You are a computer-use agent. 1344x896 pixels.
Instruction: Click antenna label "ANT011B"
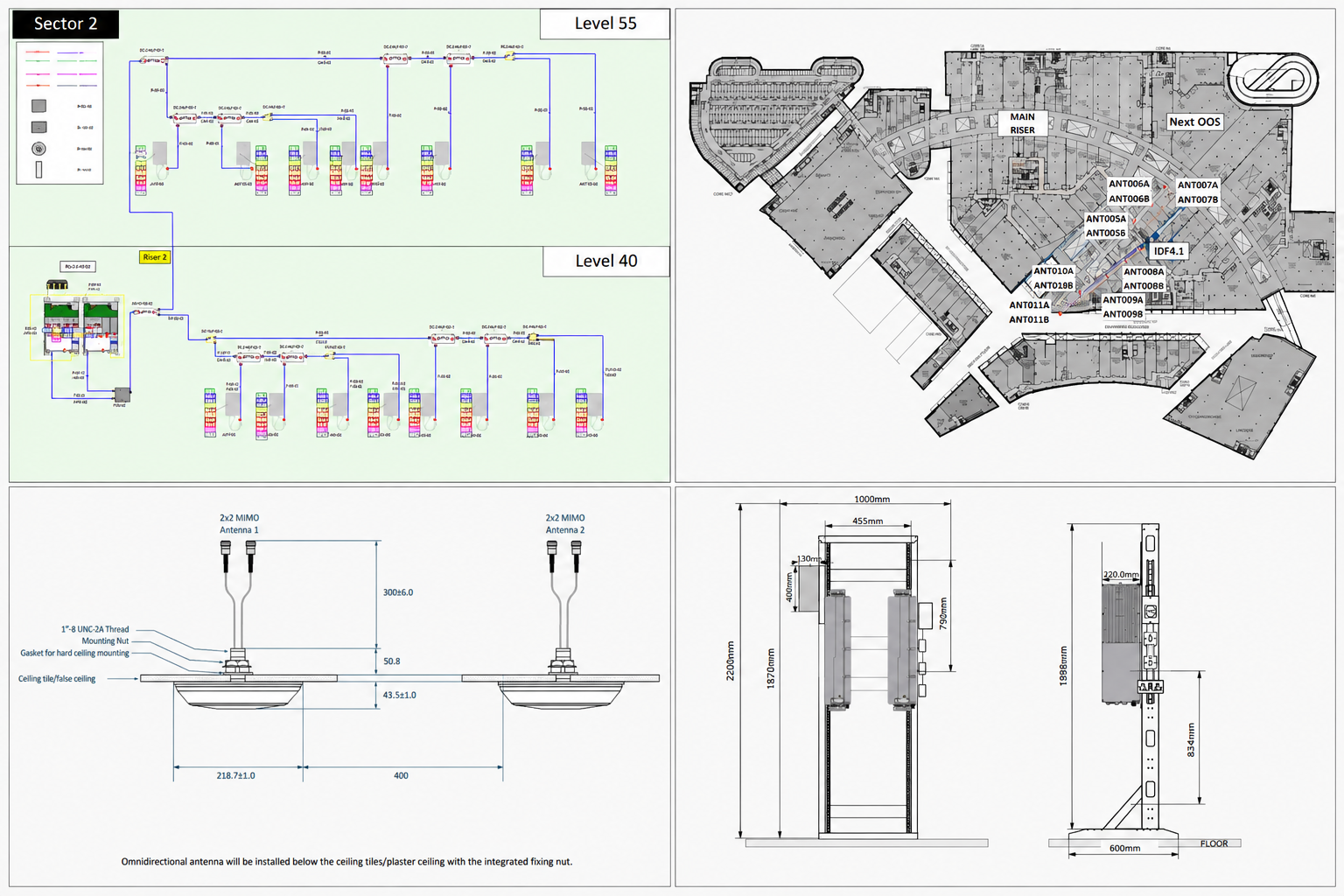pos(1029,319)
